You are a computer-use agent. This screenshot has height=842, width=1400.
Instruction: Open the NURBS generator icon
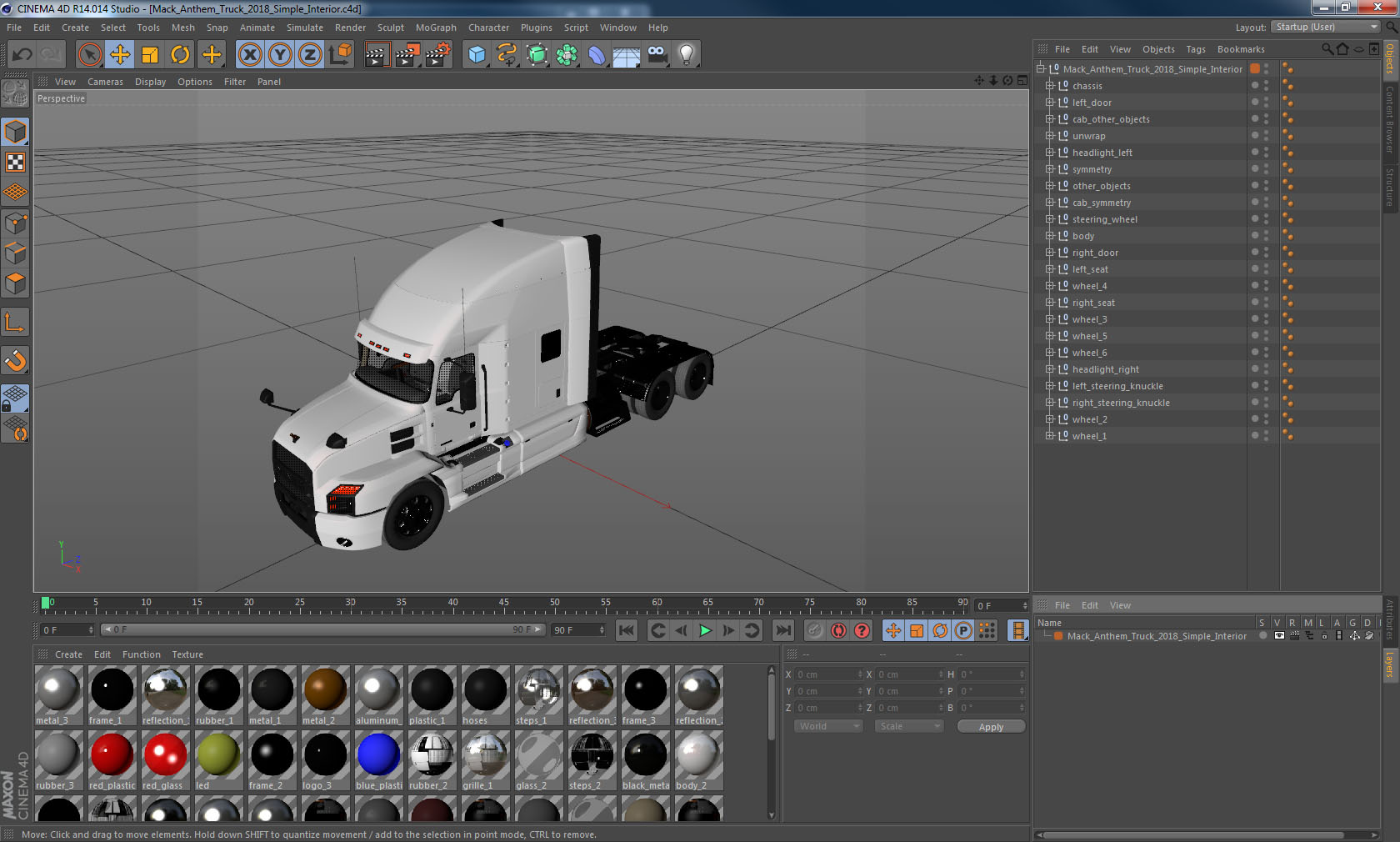point(537,55)
